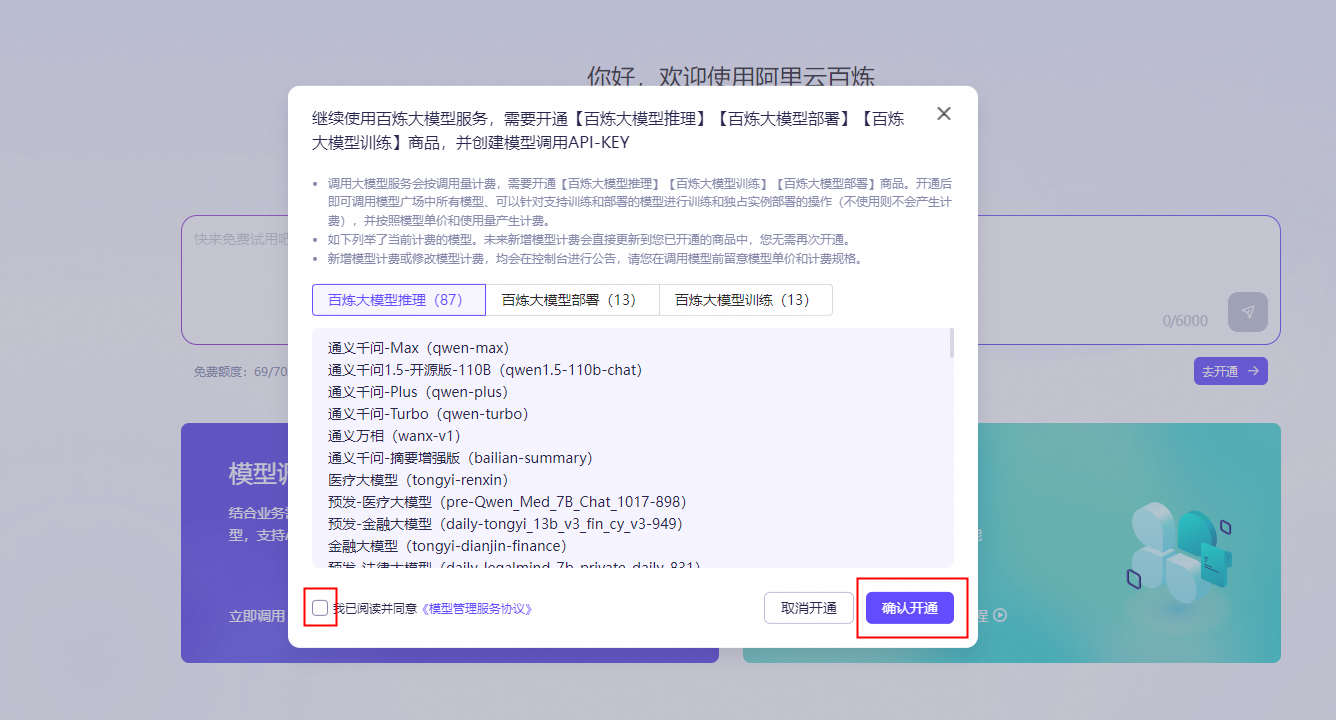Click the 免费额度 text below the input
This screenshot has width=1336, height=720.
(x=241, y=372)
